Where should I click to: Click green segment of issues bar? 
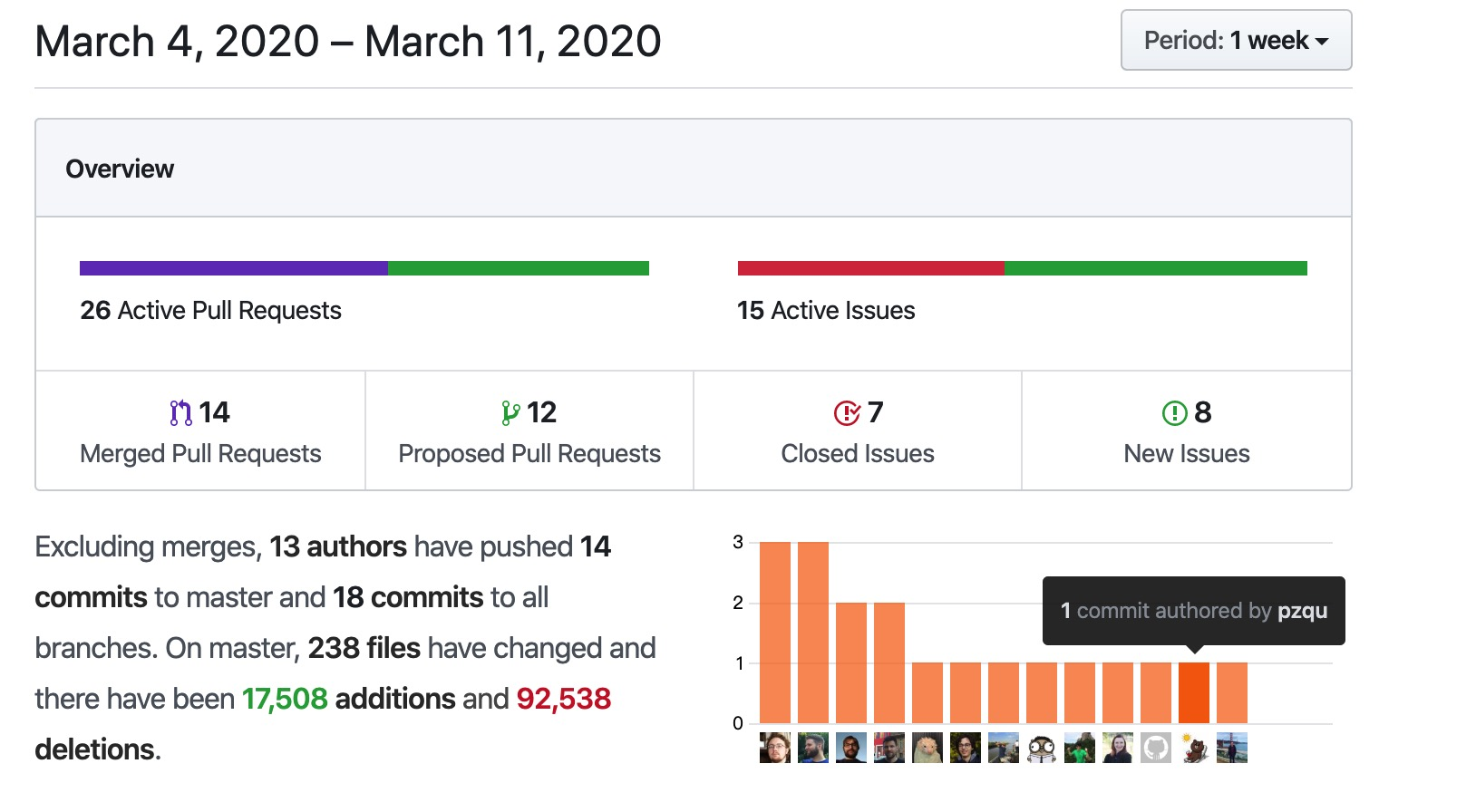[1156, 268]
